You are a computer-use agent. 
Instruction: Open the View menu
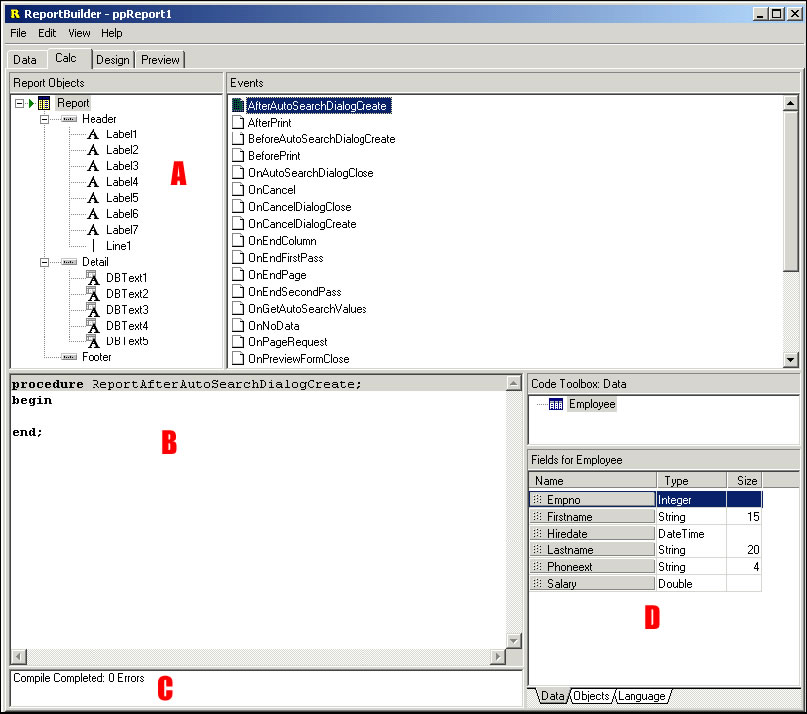79,33
